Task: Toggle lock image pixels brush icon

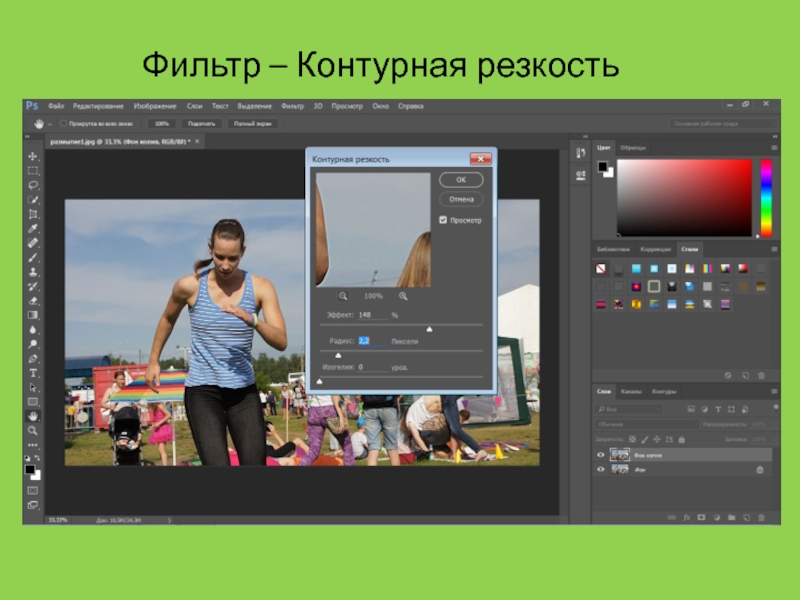Action: click(x=644, y=439)
